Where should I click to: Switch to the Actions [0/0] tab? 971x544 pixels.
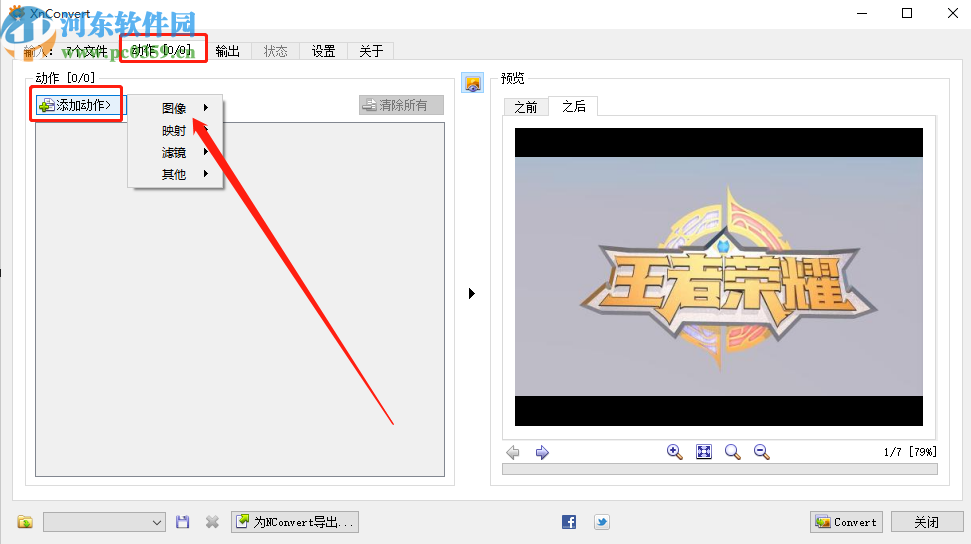162,51
